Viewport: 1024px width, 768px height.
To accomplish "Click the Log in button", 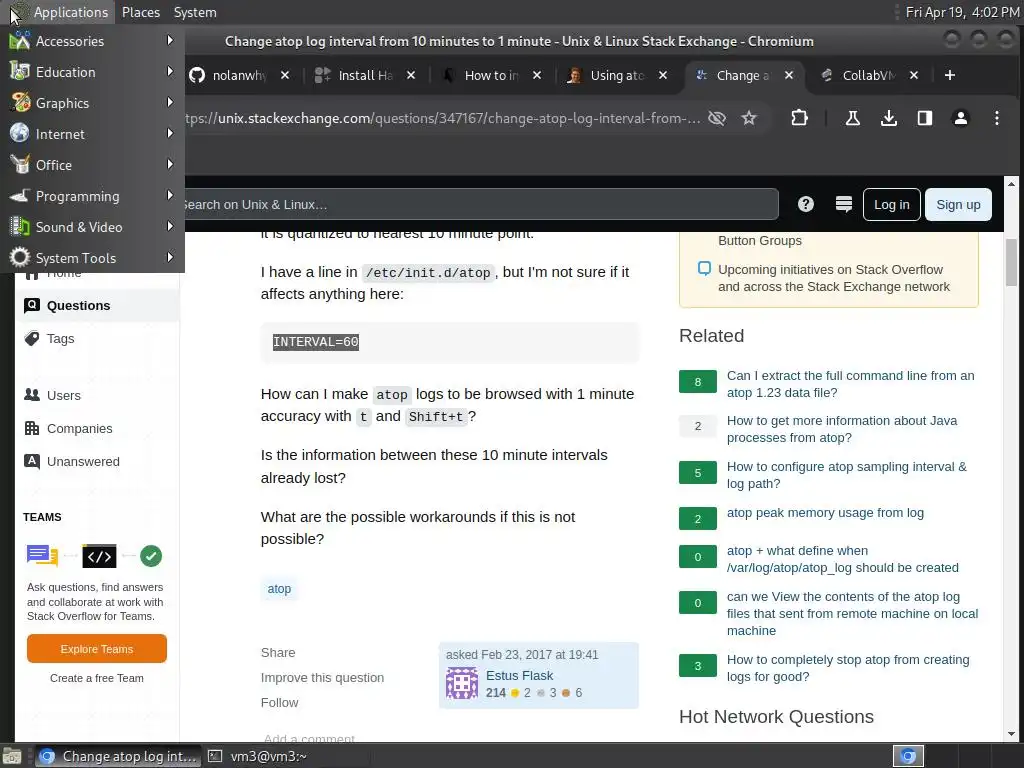I will click(891, 204).
